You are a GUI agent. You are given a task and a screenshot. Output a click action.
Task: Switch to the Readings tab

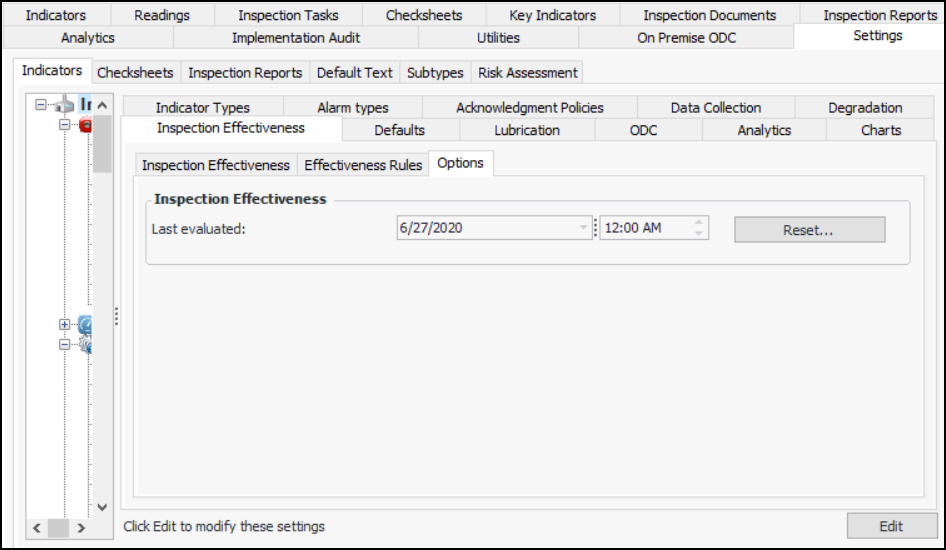pos(162,15)
